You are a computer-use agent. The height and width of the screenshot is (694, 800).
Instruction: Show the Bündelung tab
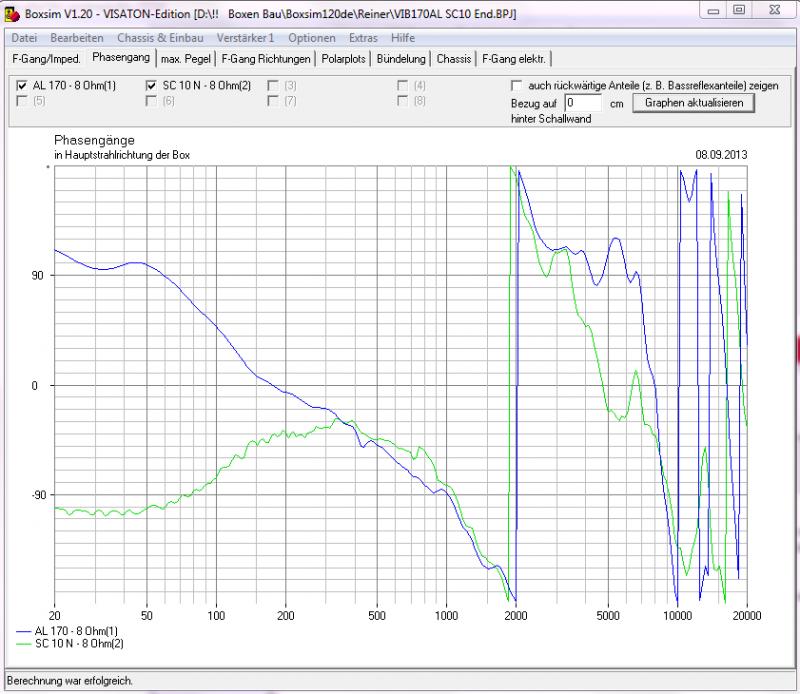401,58
